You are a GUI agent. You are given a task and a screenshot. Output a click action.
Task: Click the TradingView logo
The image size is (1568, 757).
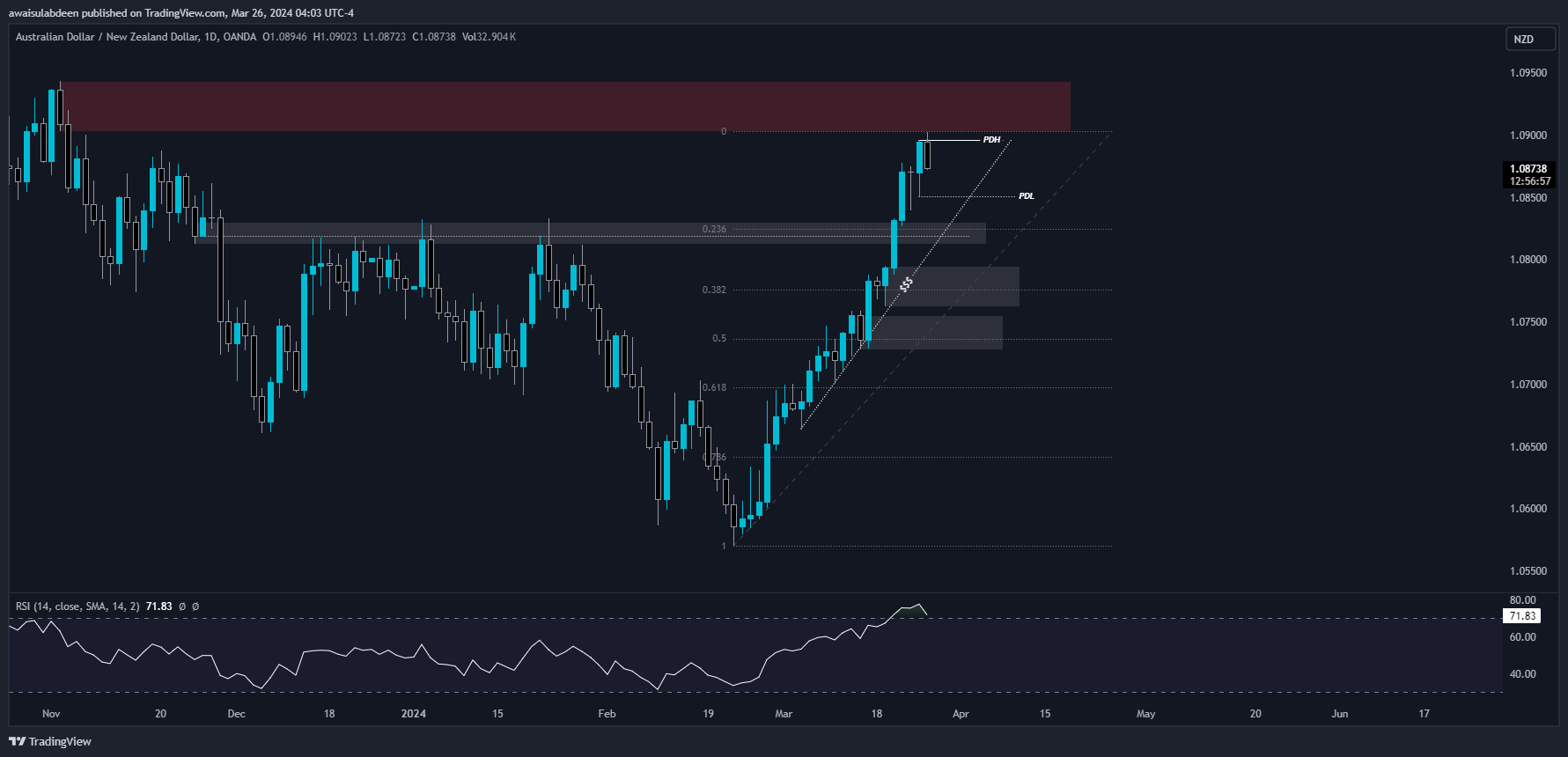pos(50,741)
